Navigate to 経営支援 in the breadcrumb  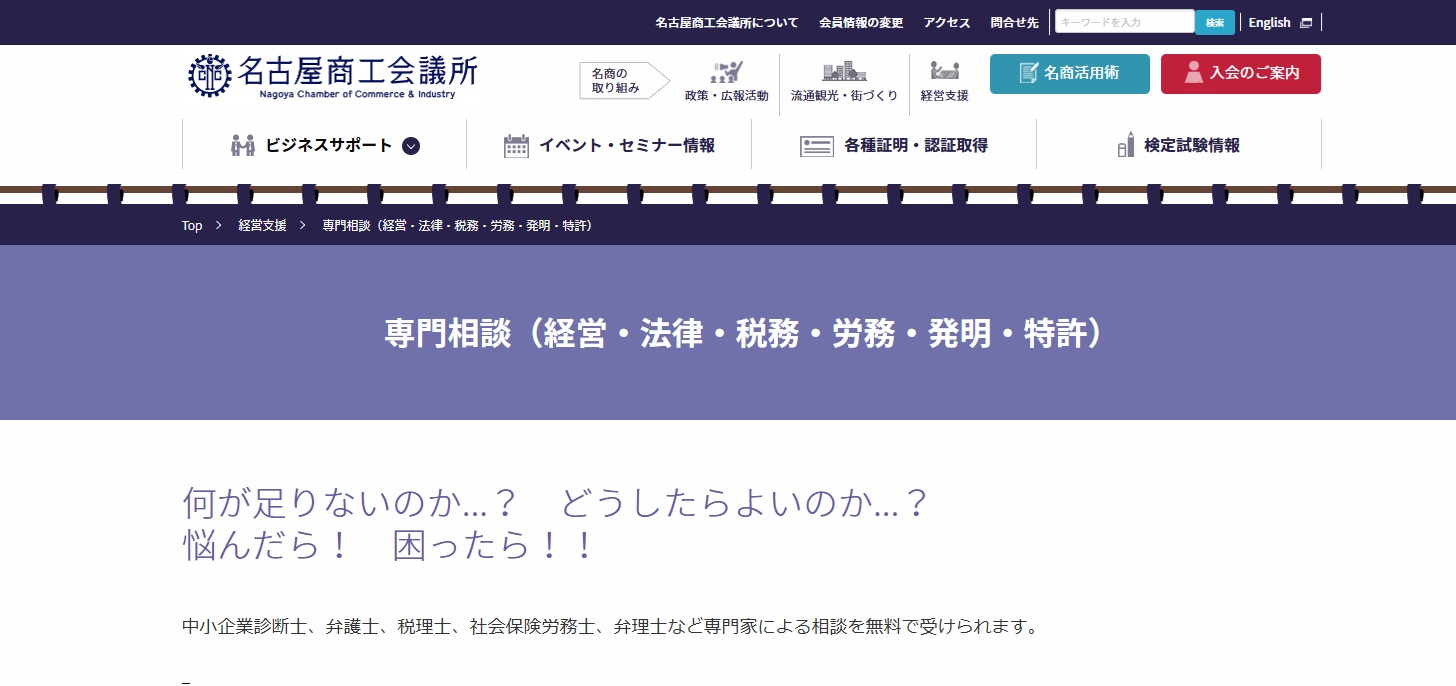click(x=262, y=226)
